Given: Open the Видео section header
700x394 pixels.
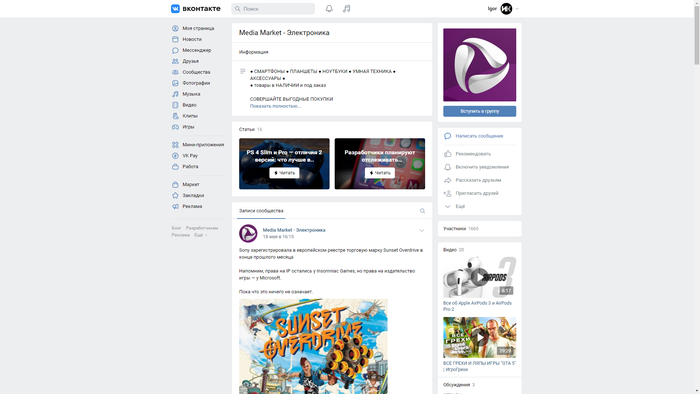Looking at the screenshot, I should [450, 250].
